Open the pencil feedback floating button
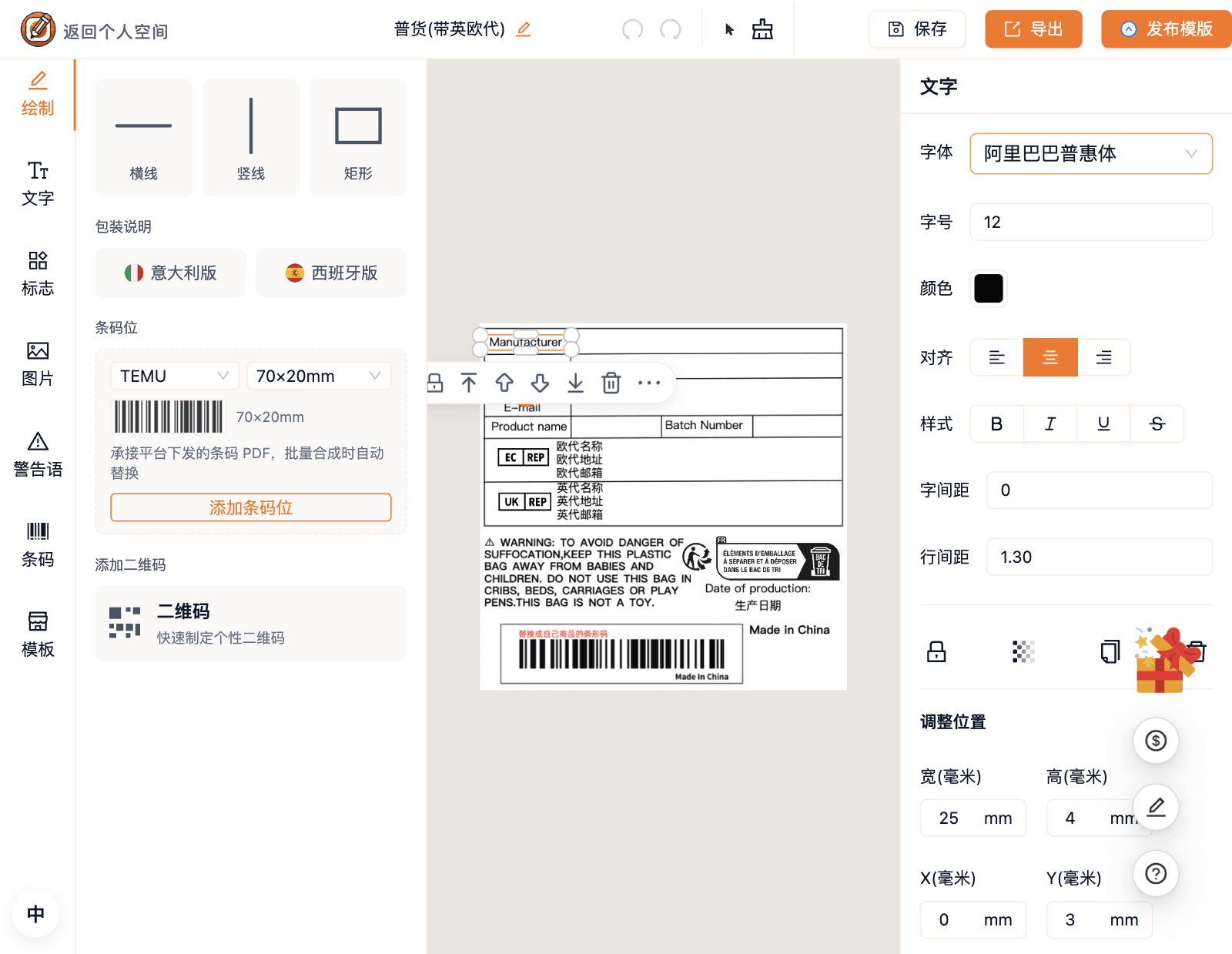Viewport: 1232px width, 954px height. click(1156, 807)
